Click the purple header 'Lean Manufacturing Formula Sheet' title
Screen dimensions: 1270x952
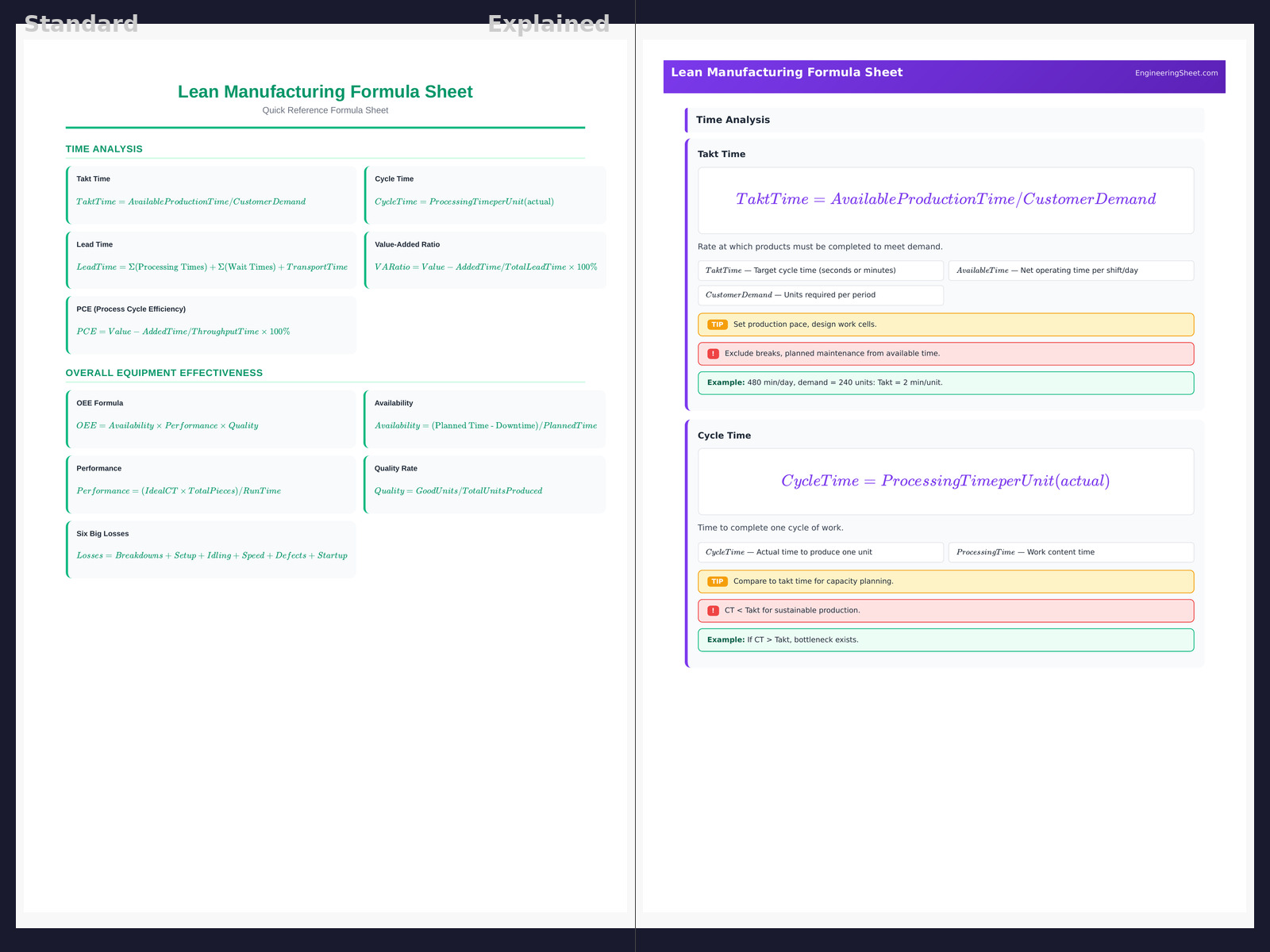pos(787,72)
